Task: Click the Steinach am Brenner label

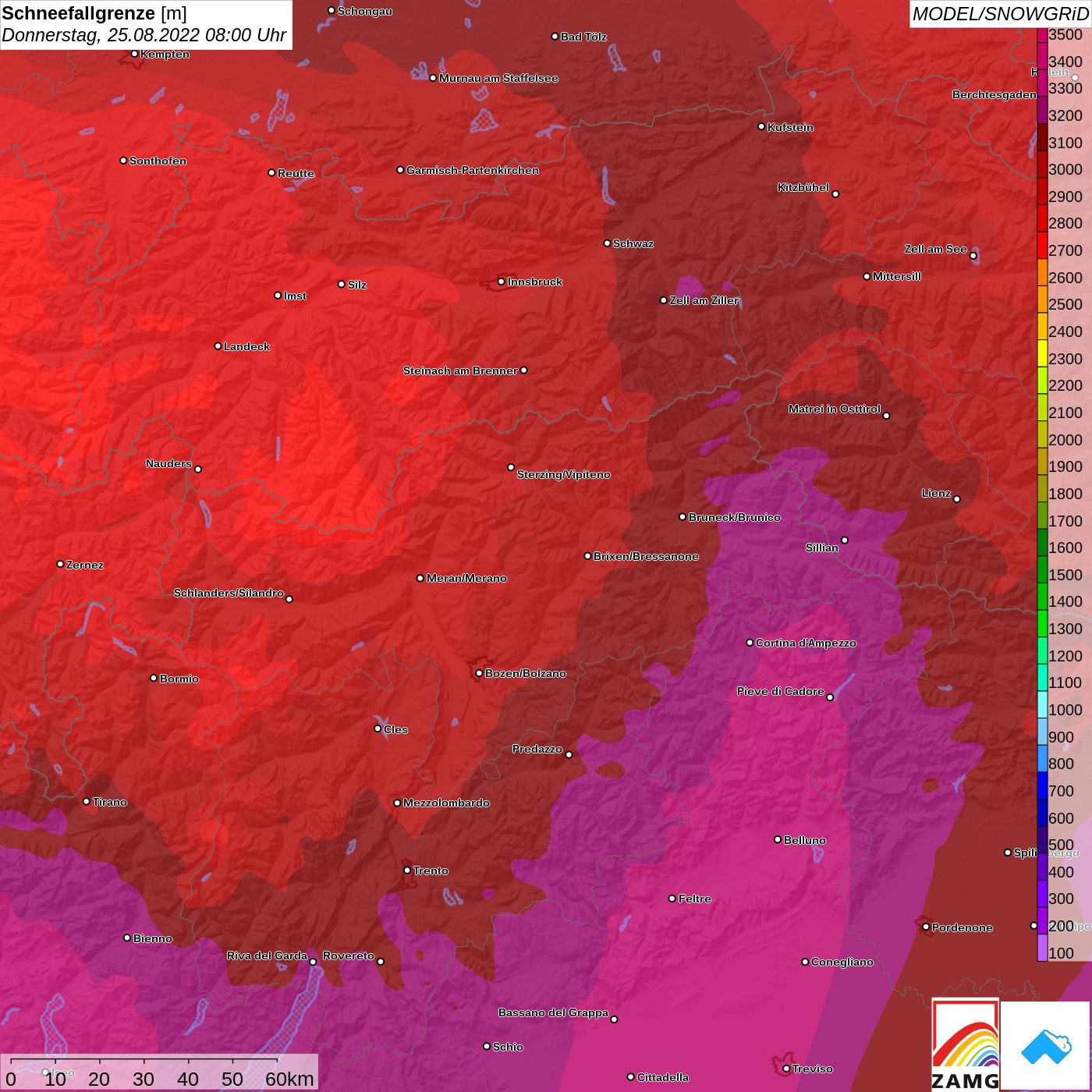Action: 460,370
